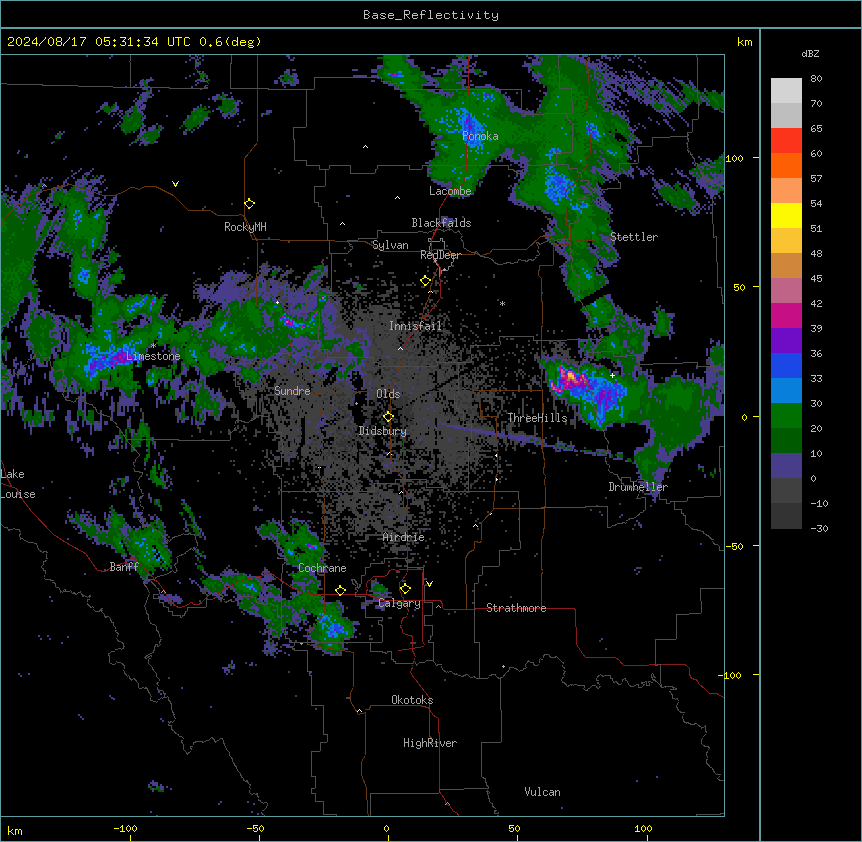This screenshot has width=862, height=842.
Task: Click the Calgary city label
Action: click(x=400, y=603)
